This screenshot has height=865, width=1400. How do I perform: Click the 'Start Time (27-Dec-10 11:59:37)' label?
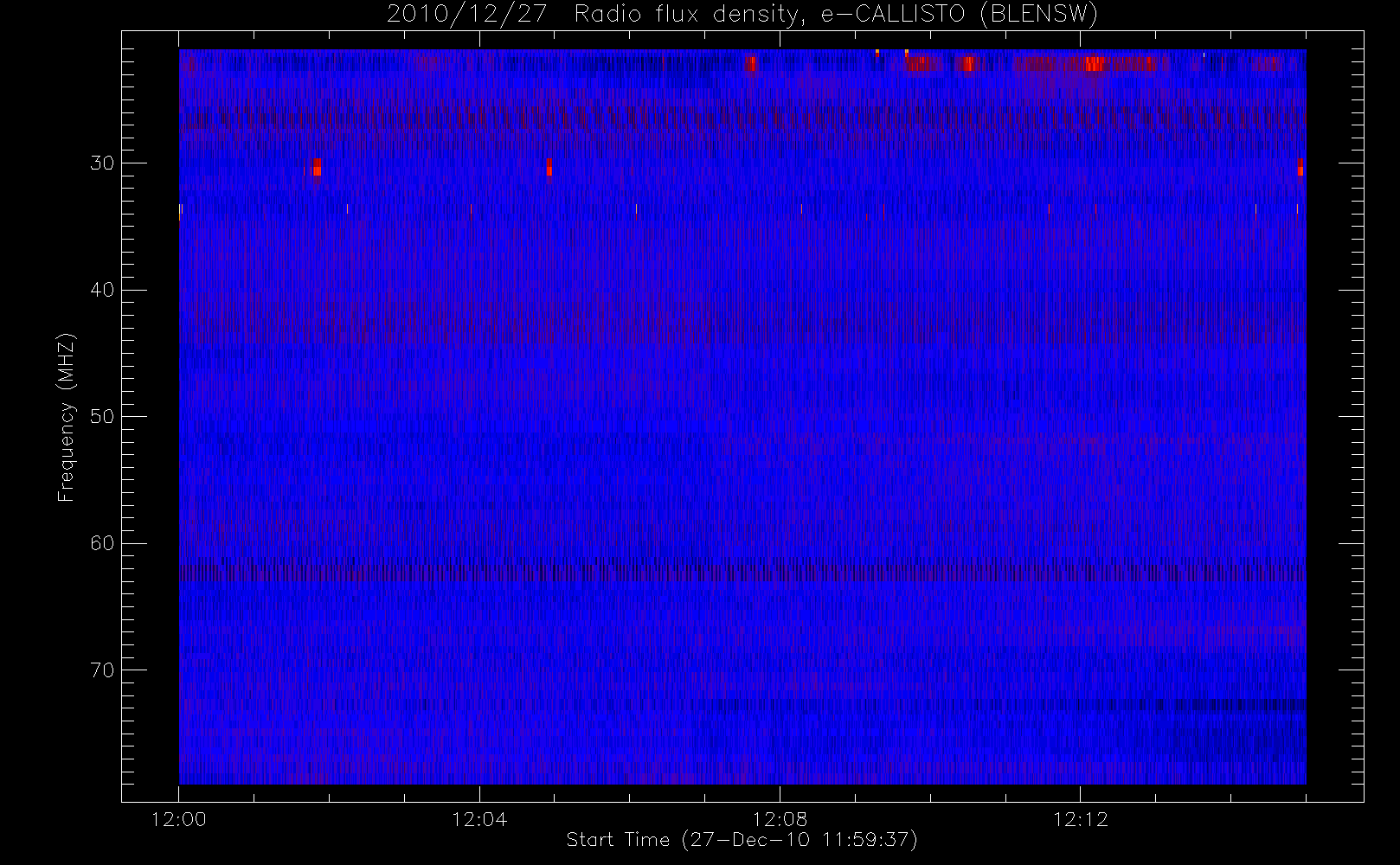pyautogui.click(x=742, y=840)
